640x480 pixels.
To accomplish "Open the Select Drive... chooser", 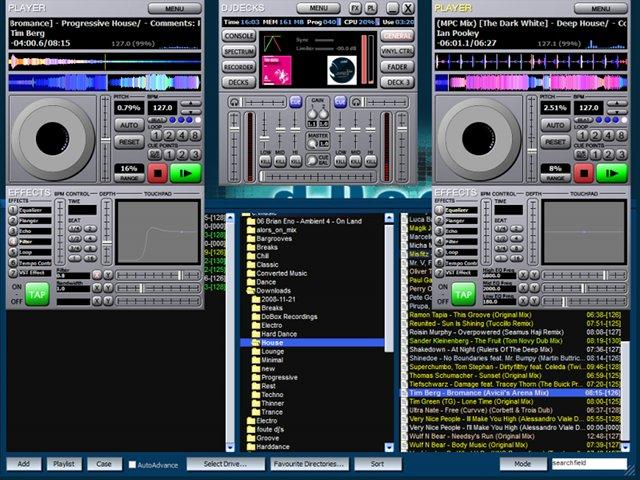I will click(x=225, y=464).
